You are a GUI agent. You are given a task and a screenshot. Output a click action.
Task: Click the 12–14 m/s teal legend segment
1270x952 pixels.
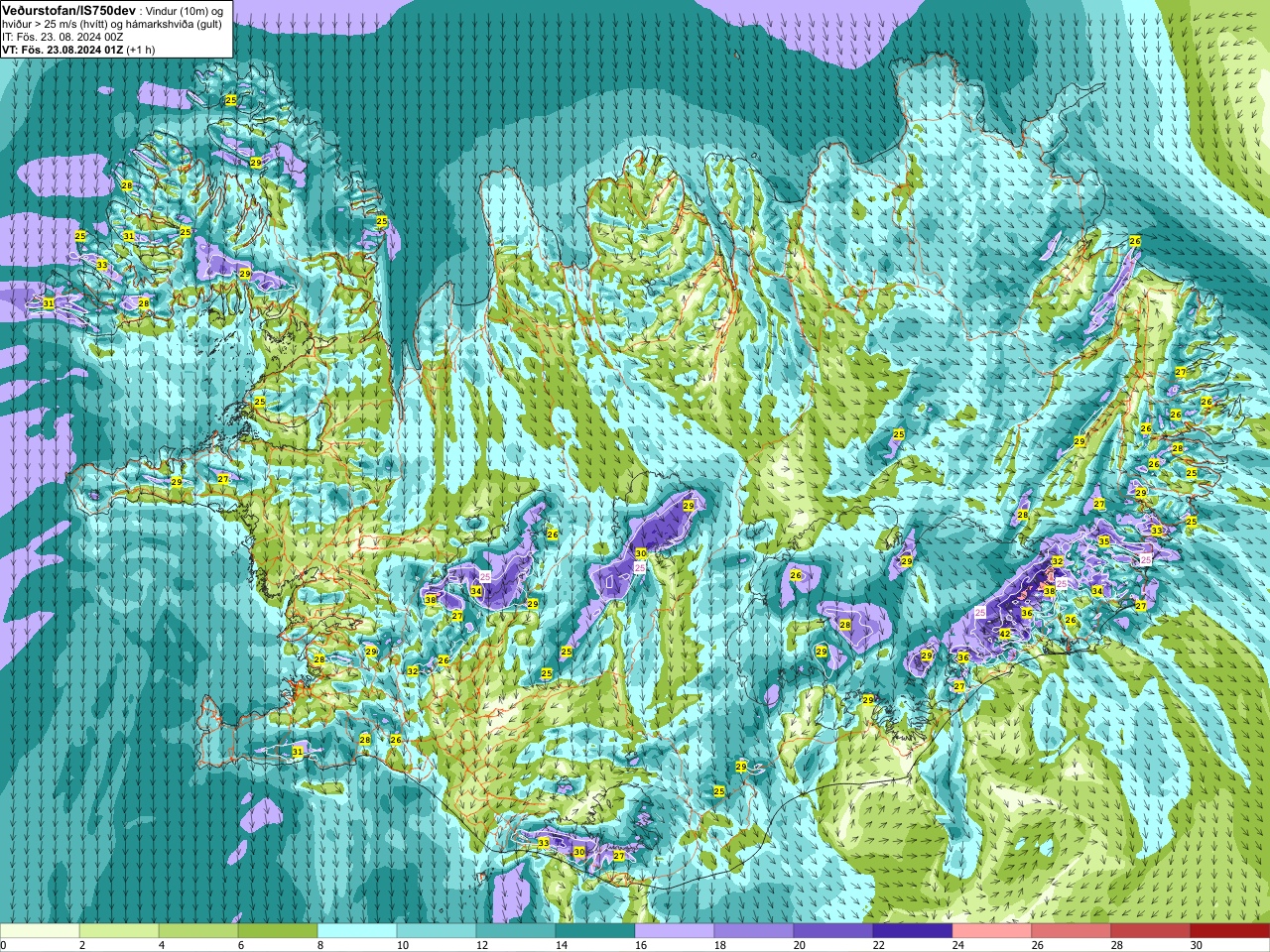[516, 931]
